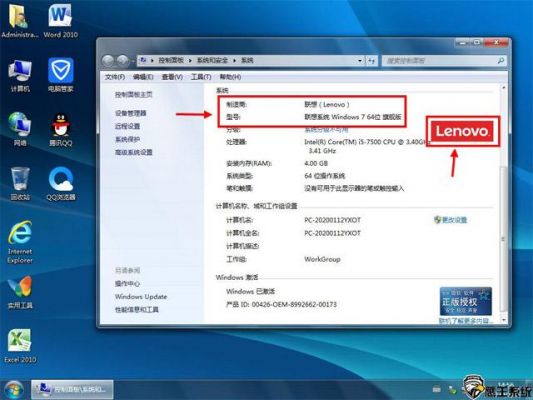The image size is (533, 400).
Task: Open Windows Update link in sidebar
Action: tap(141, 296)
